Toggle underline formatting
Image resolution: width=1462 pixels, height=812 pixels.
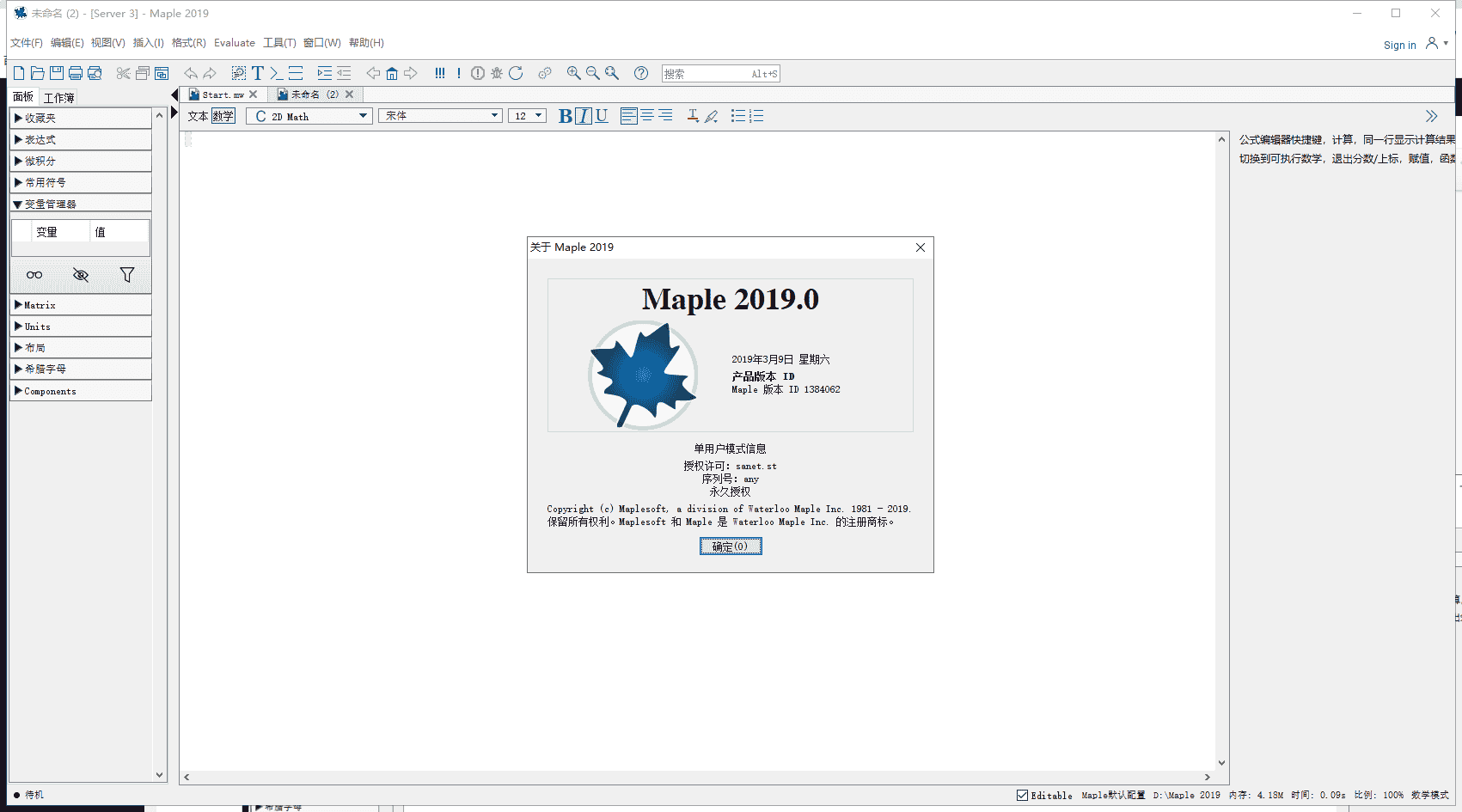click(601, 115)
